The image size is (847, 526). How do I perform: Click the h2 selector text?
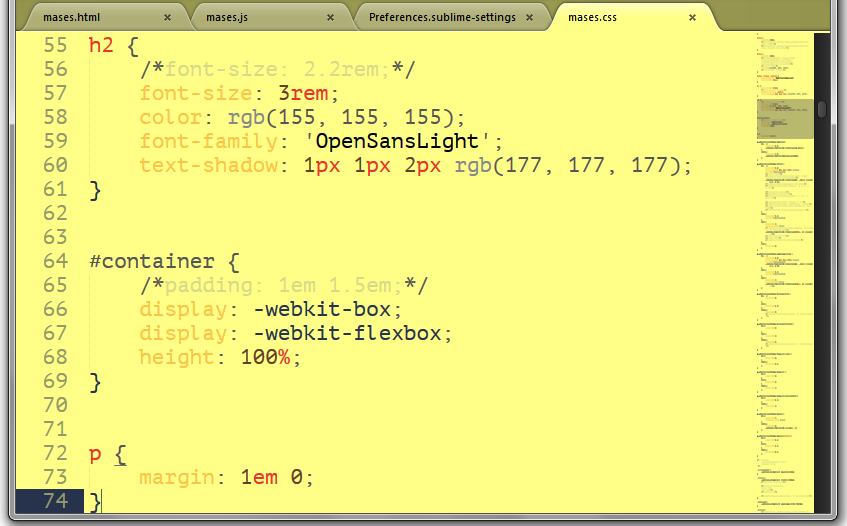(101, 45)
